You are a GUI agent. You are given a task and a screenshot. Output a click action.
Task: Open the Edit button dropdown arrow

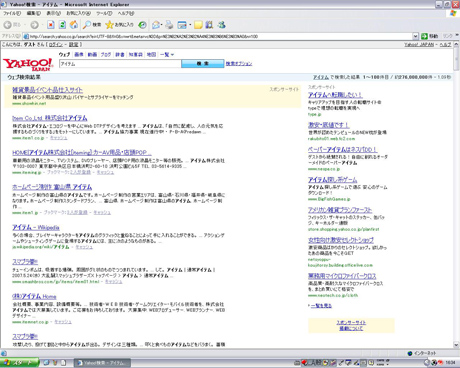190,25
